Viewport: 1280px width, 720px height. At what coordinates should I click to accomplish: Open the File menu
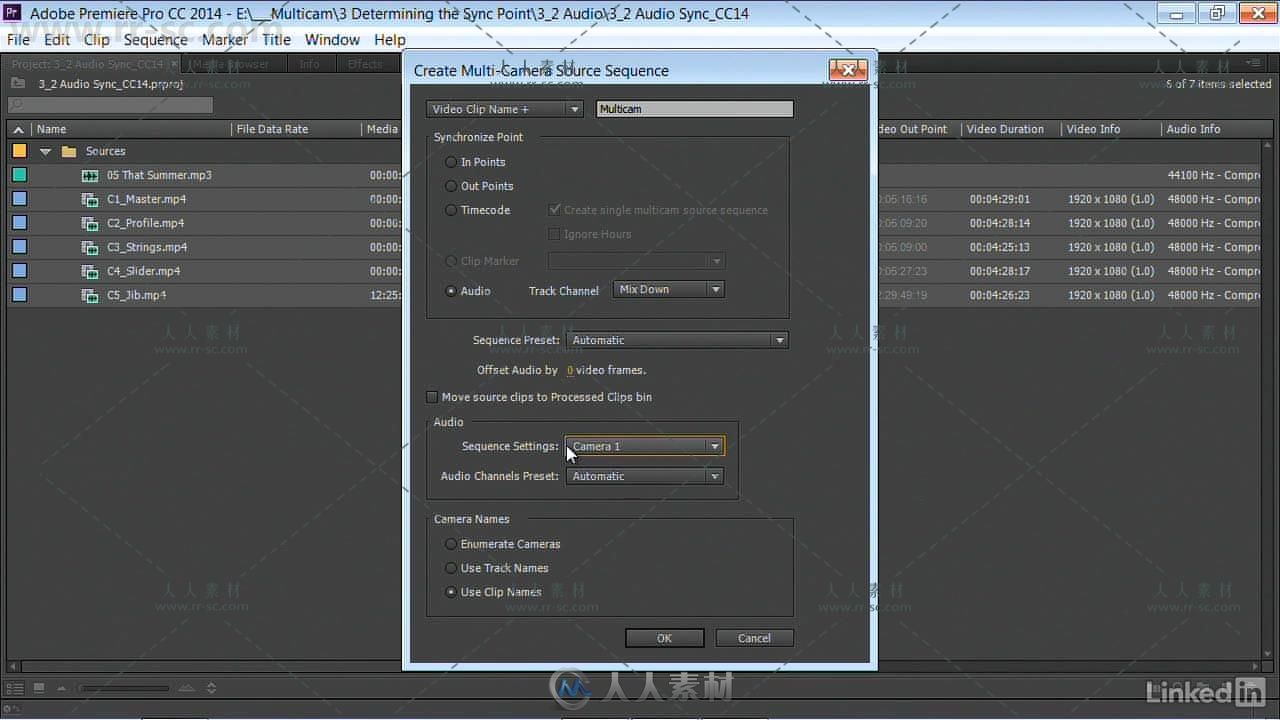click(x=18, y=40)
